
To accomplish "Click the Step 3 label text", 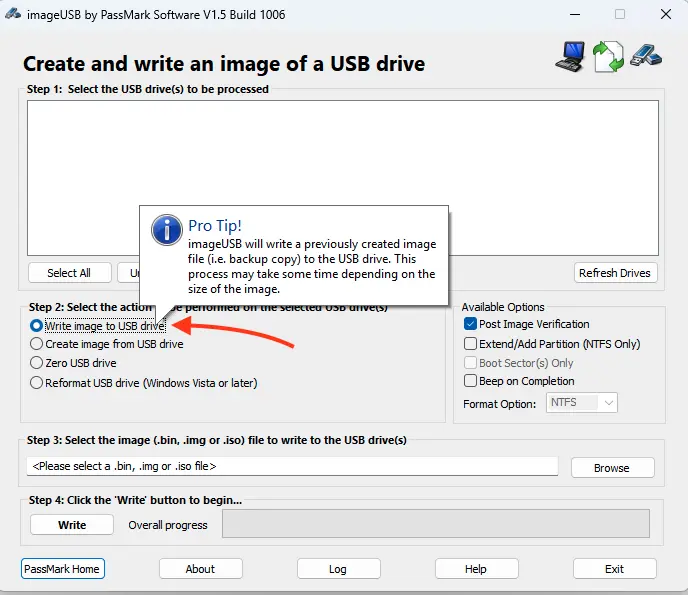I will click(x=217, y=440).
